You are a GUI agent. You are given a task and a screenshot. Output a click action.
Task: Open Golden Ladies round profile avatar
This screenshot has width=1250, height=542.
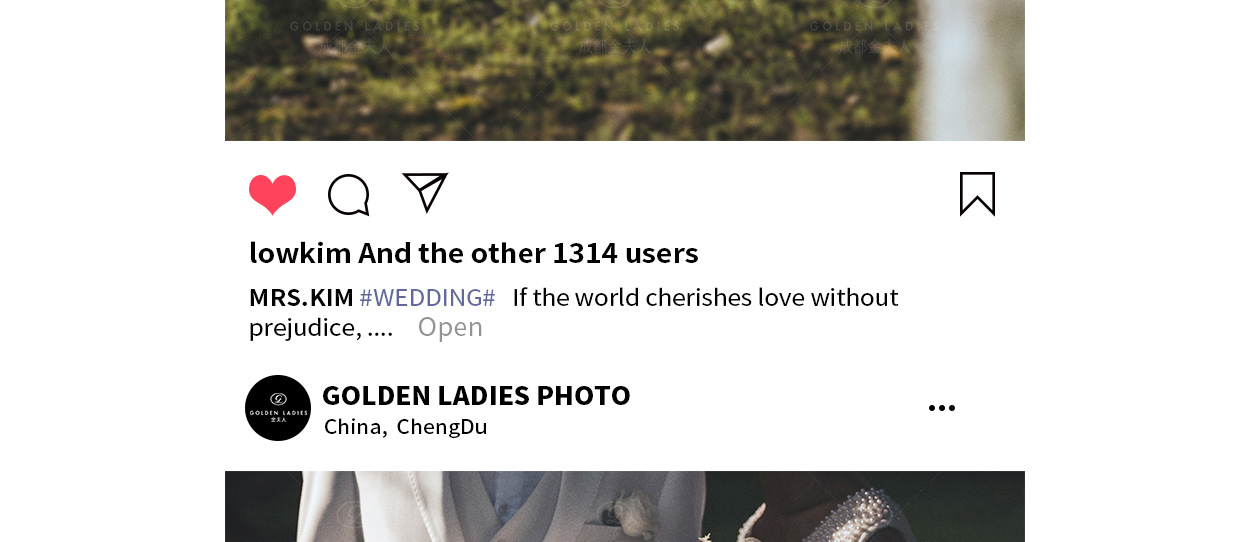pos(278,408)
